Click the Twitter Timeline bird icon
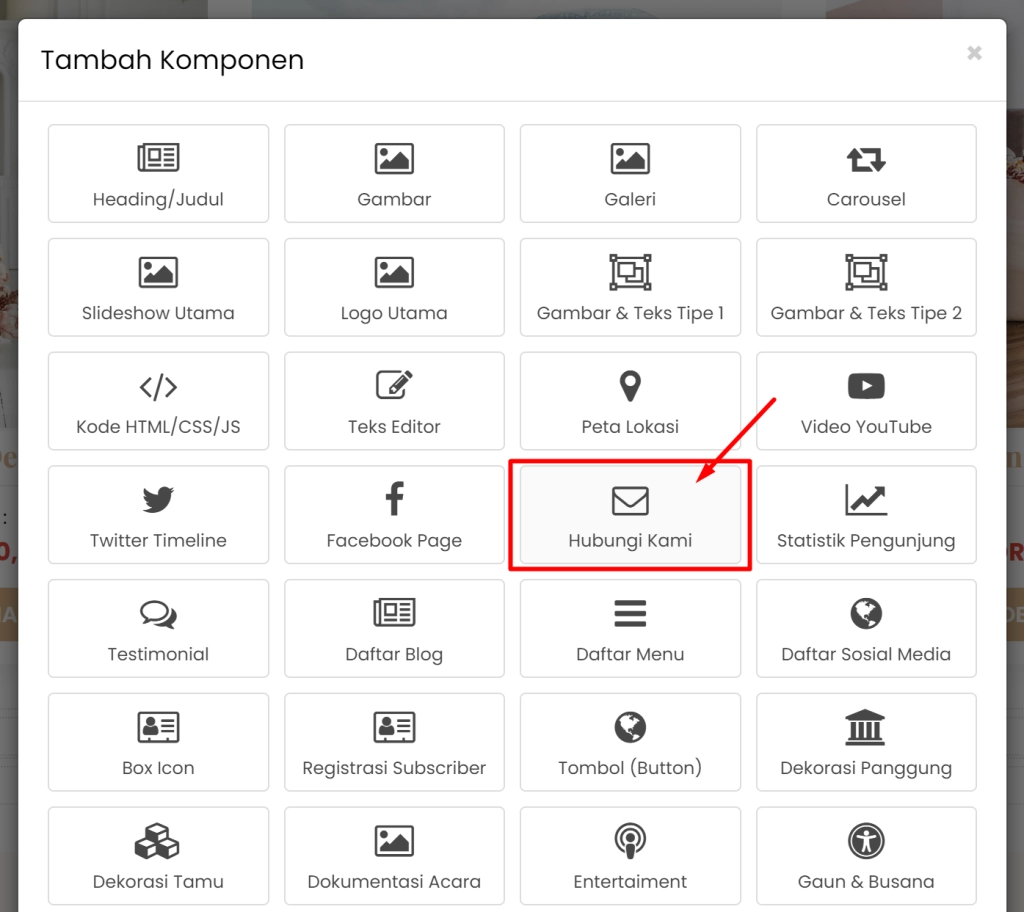 [x=158, y=499]
